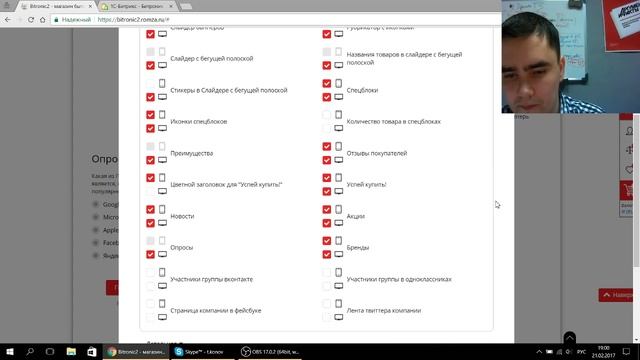Open Task View on the taskbar
640x360 pixels.
pos(50,351)
